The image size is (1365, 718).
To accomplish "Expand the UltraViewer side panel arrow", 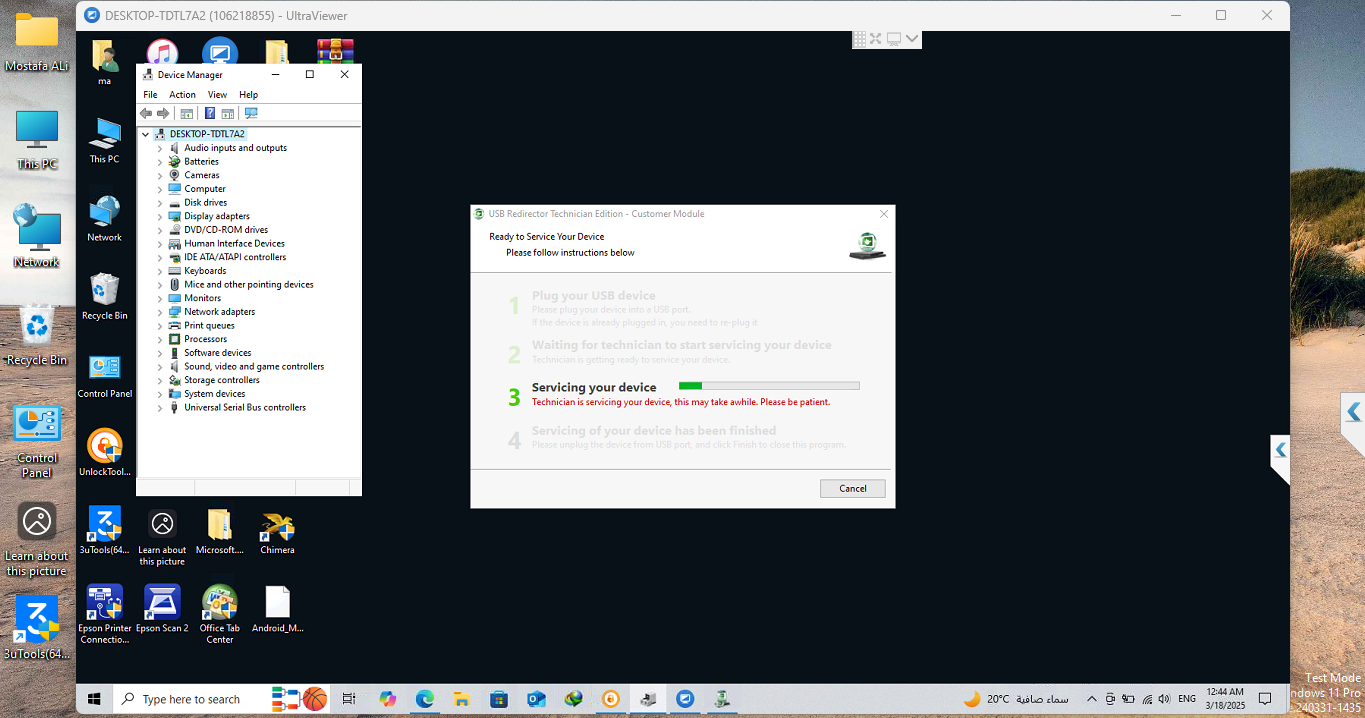I will click(1280, 450).
